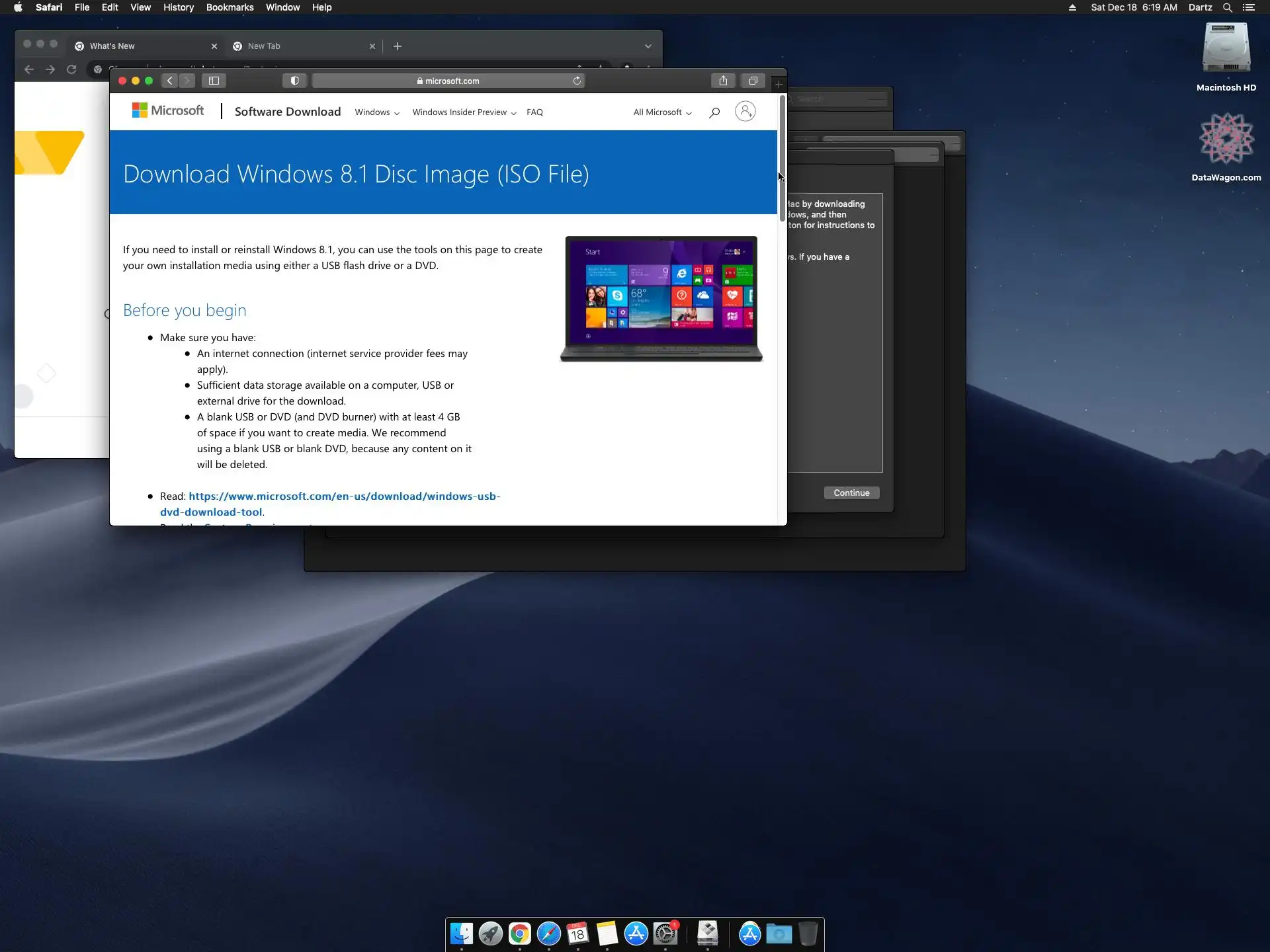Click the privacy report shield icon
Viewport: 1270px width, 952px height.
(x=295, y=81)
